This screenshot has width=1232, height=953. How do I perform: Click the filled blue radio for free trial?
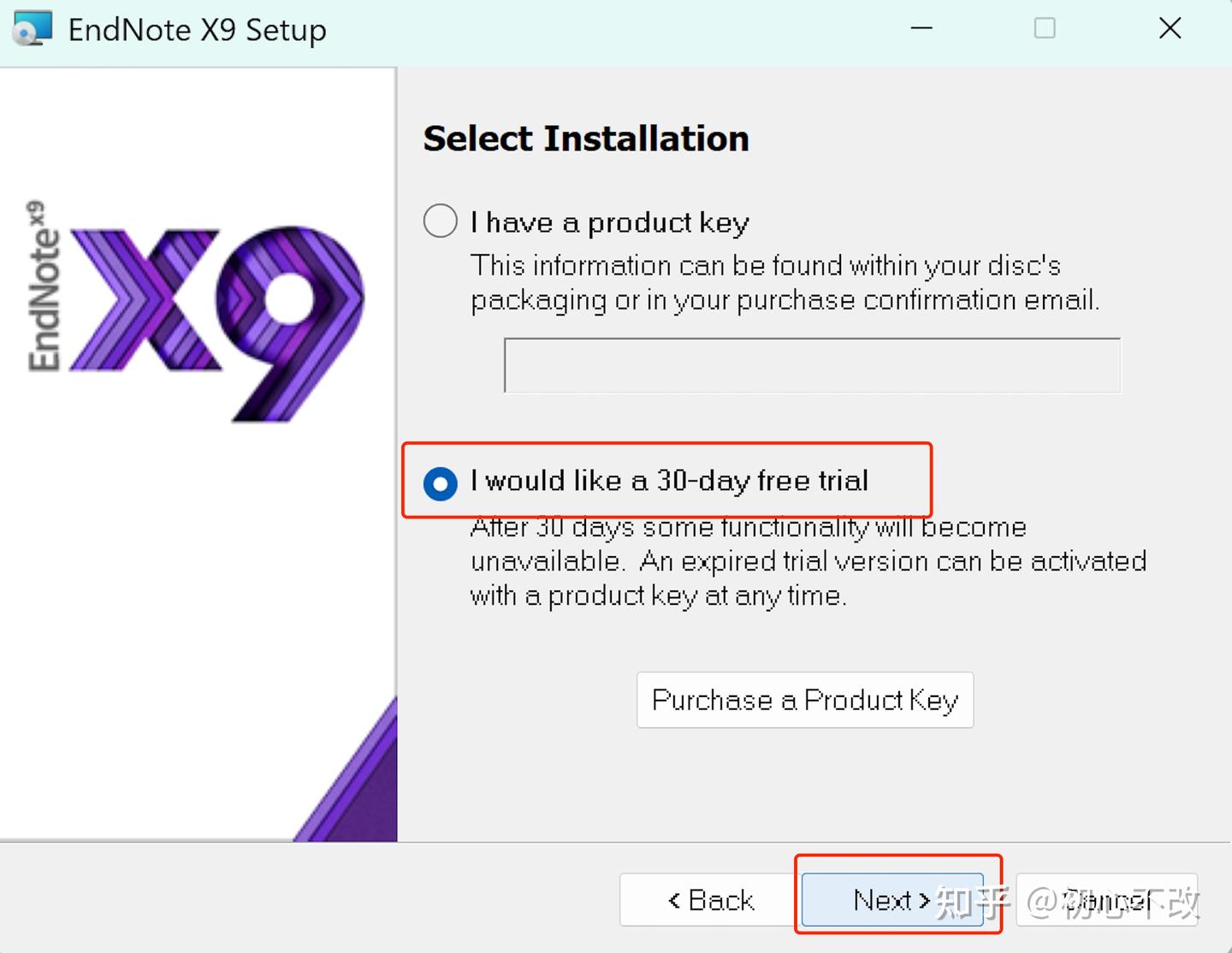point(439,483)
